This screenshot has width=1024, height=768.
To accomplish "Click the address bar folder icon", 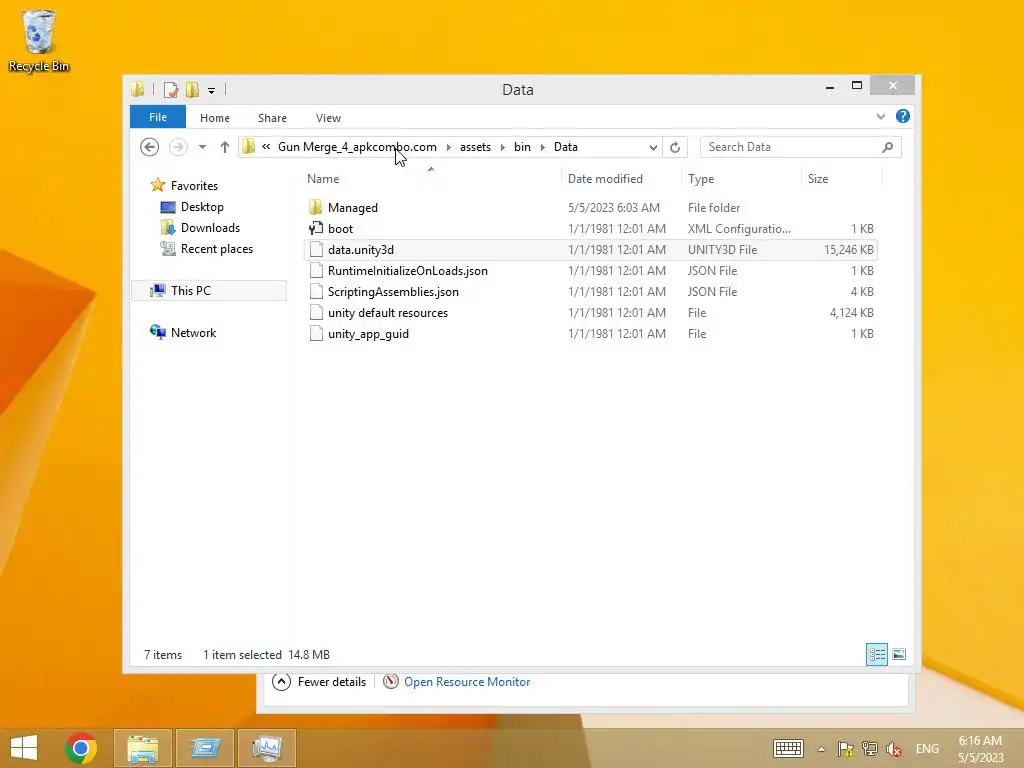I will (249, 147).
